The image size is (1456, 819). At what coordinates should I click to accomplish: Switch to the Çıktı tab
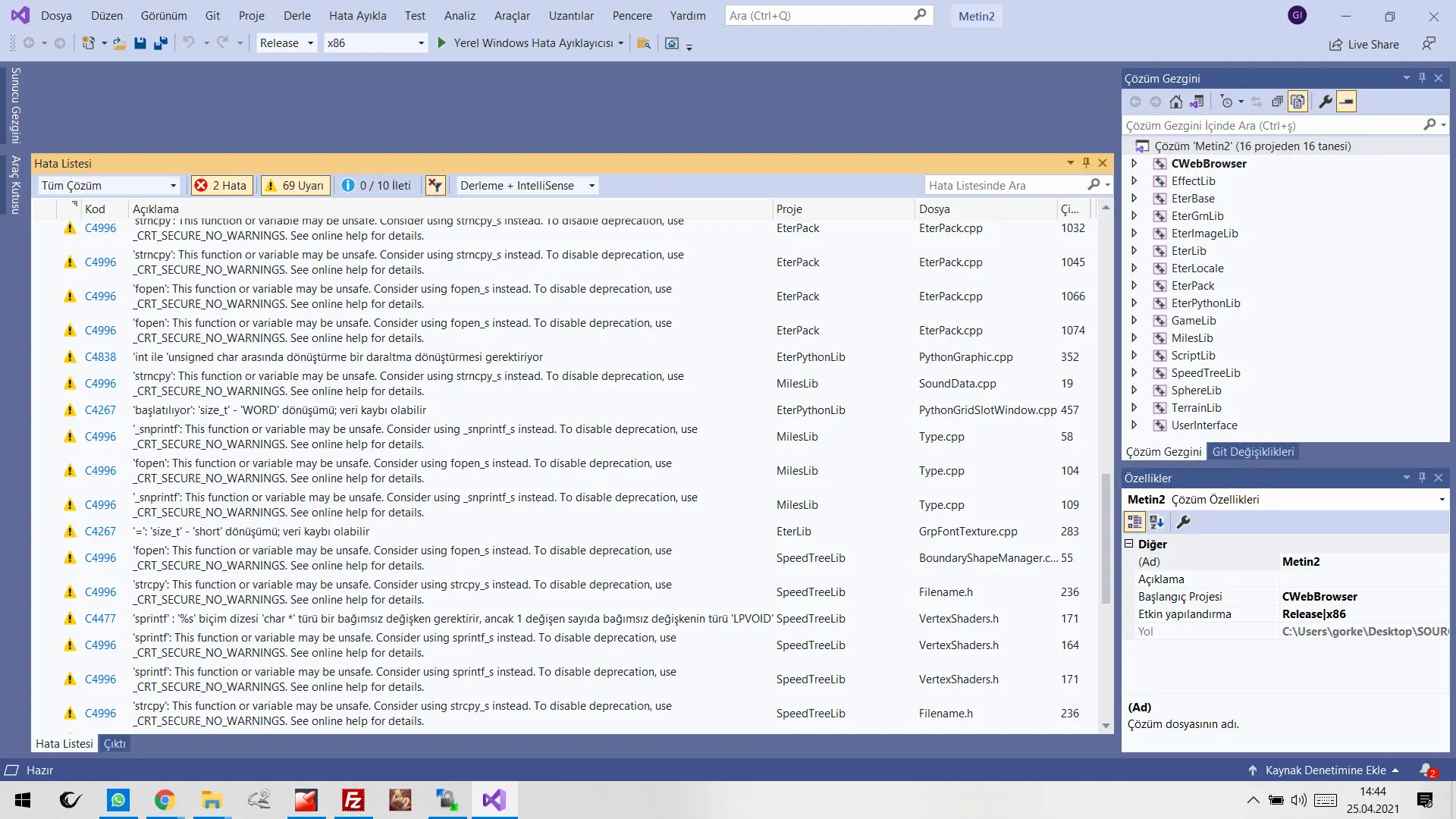[x=115, y=744]
